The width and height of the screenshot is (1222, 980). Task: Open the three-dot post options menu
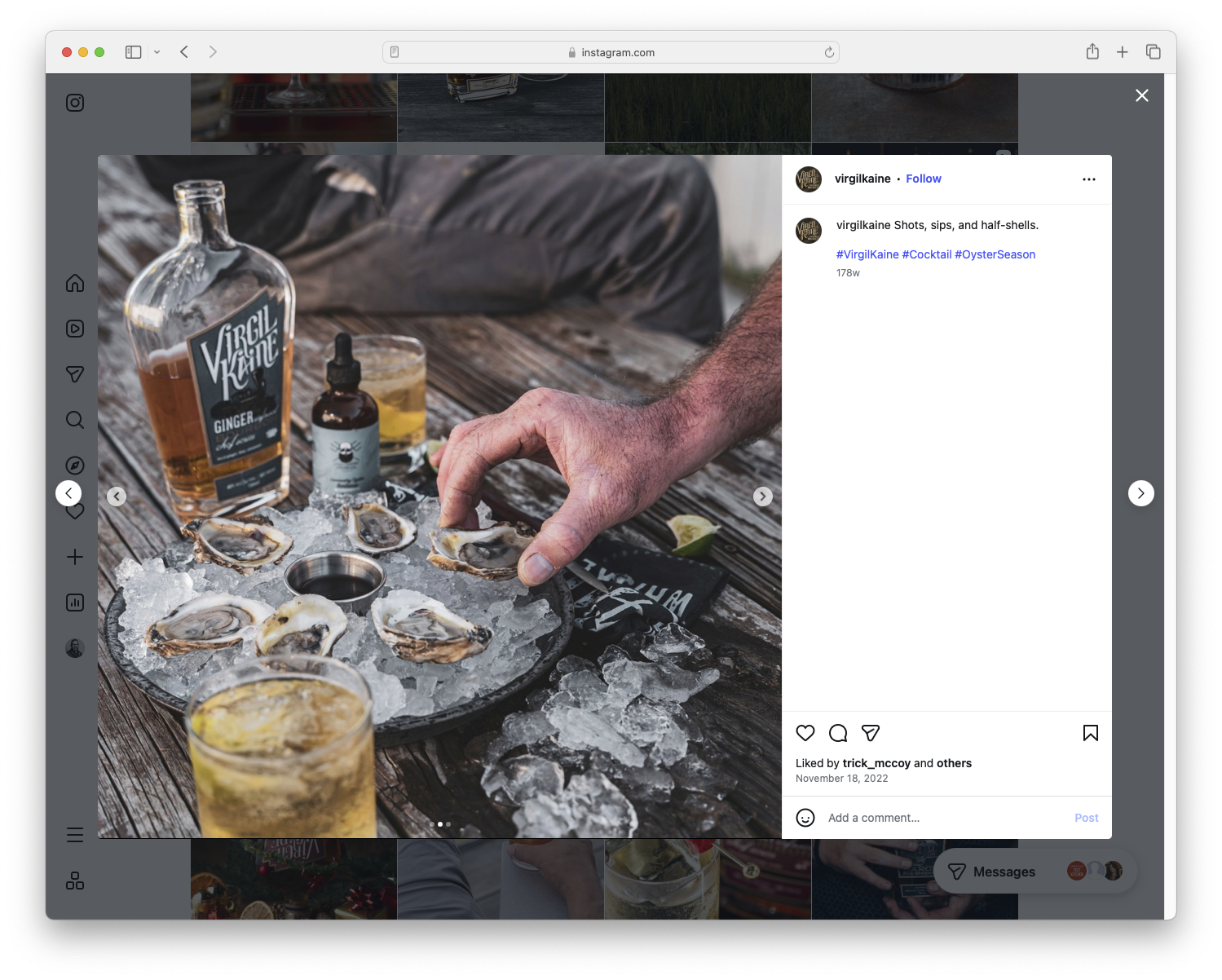1089,179
